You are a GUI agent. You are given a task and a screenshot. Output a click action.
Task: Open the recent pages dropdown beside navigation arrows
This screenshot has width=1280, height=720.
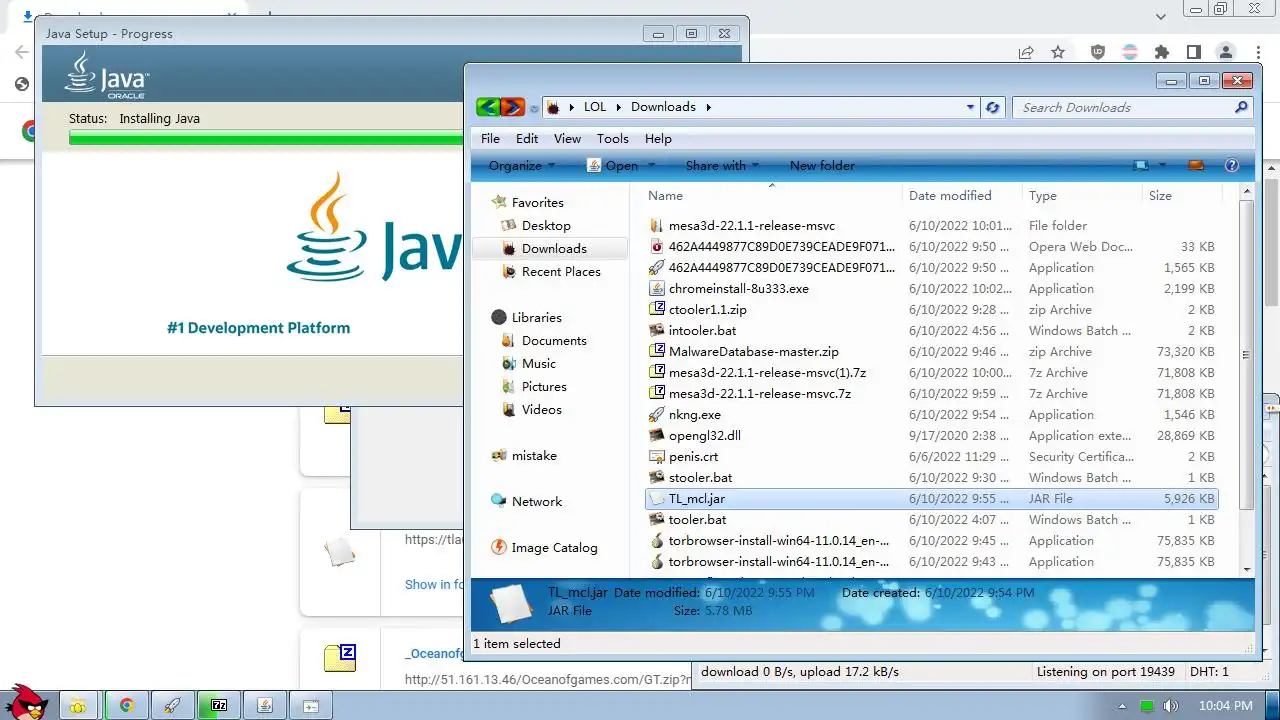(x=534, y=108)
